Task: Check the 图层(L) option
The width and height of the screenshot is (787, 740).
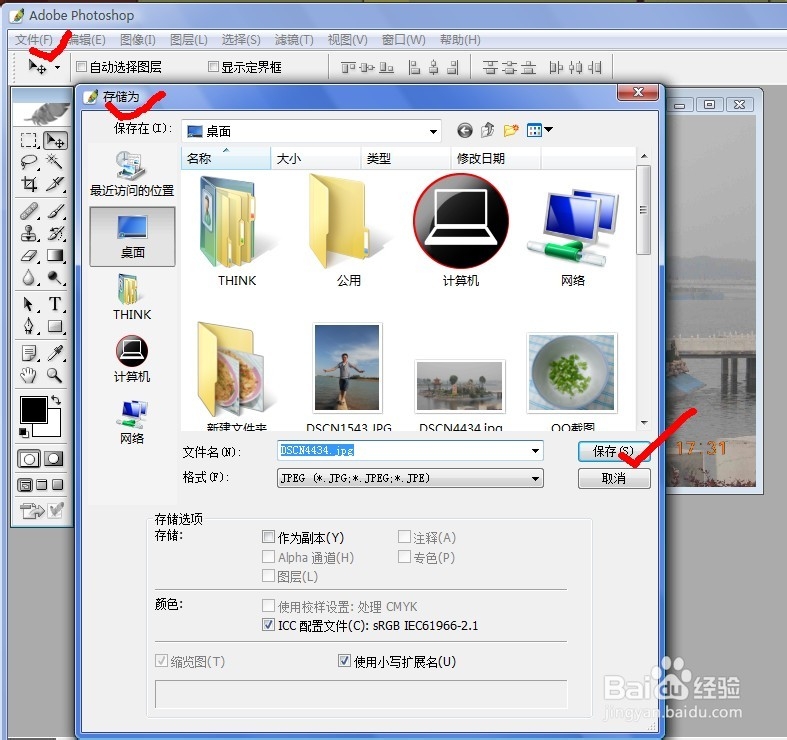Action: click(x=268, y=575)
